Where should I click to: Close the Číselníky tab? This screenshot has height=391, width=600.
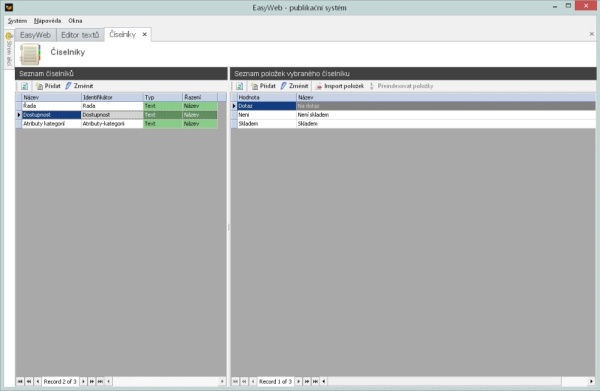click(145, 34)
